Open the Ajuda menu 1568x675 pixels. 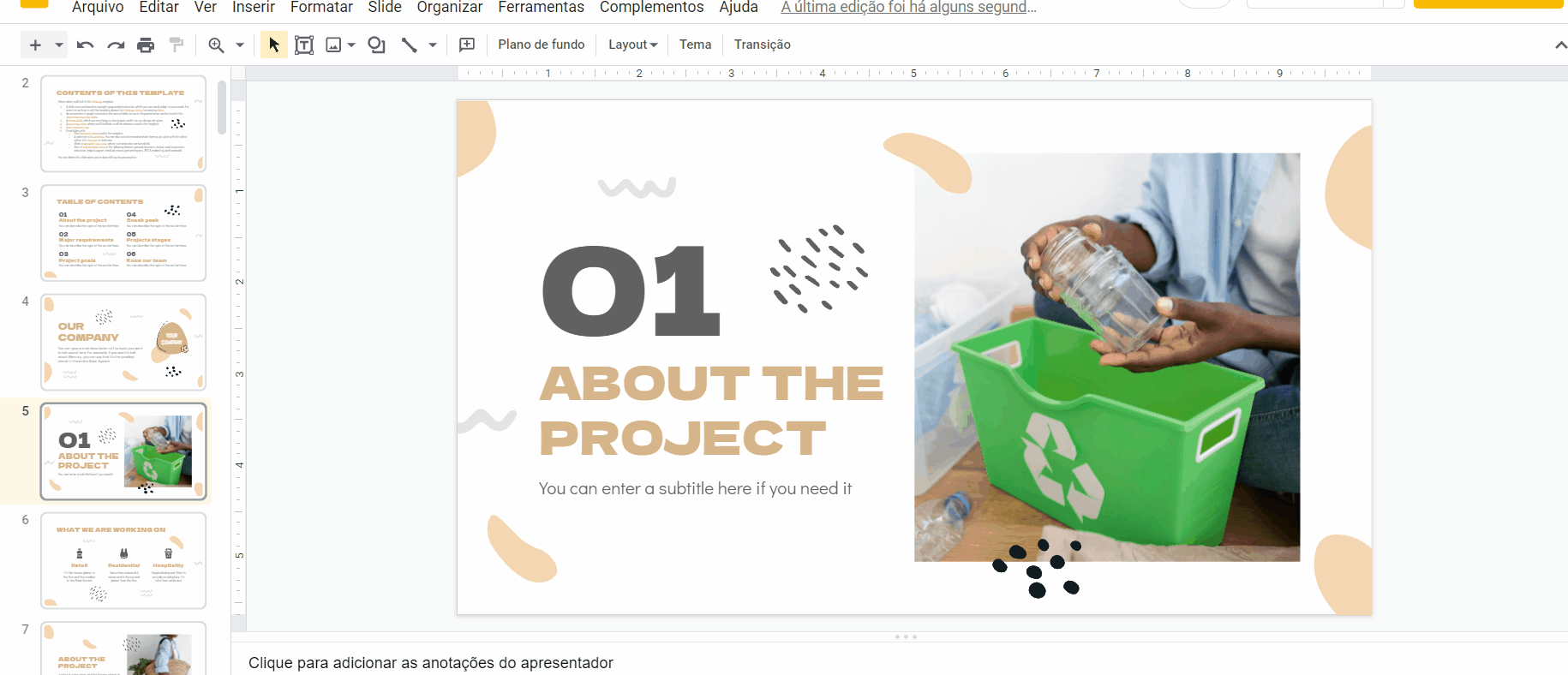(739, 8)
